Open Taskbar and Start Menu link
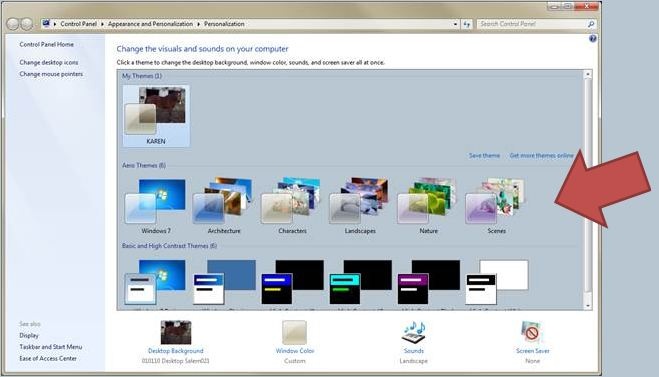Viewport: 659px width, 377px height. [x=50, y=347]
